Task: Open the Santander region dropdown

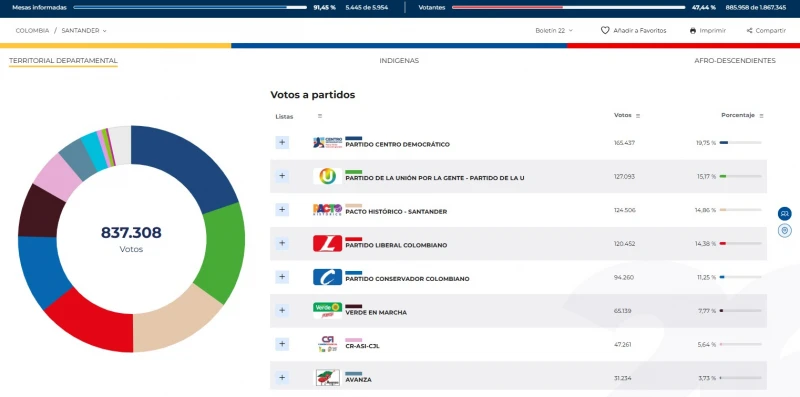Action: click(x=84, y=31)
